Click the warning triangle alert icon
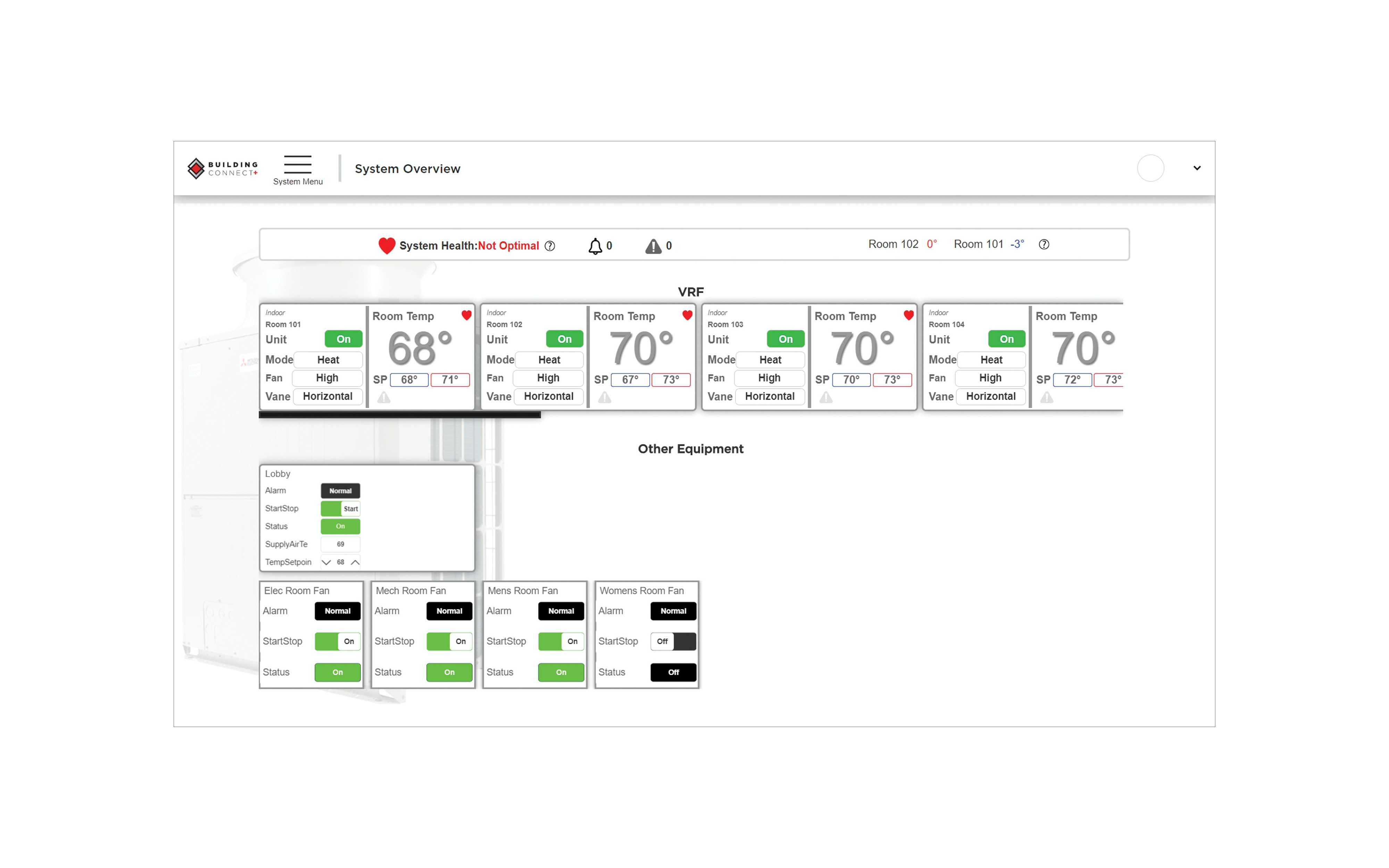Viewport: 1389px width, 868px height. 652,246
